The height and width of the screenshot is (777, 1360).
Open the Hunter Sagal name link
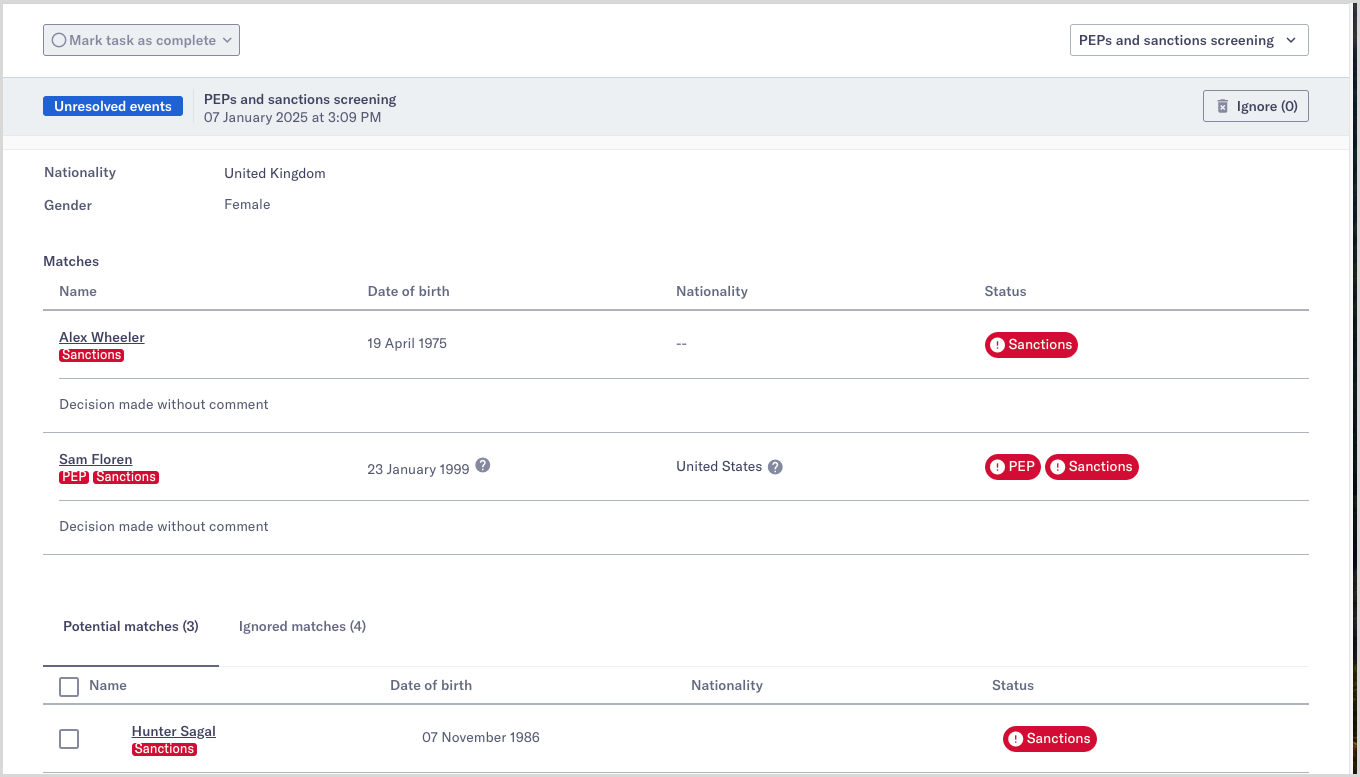tap(174, 731)
